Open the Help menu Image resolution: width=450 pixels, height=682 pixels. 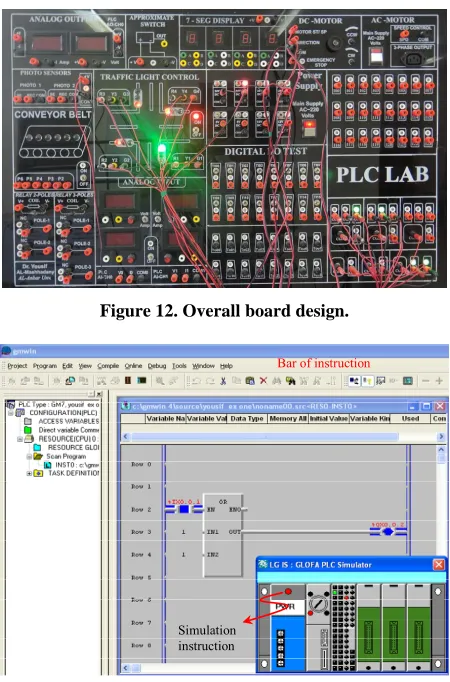[226, 366]
